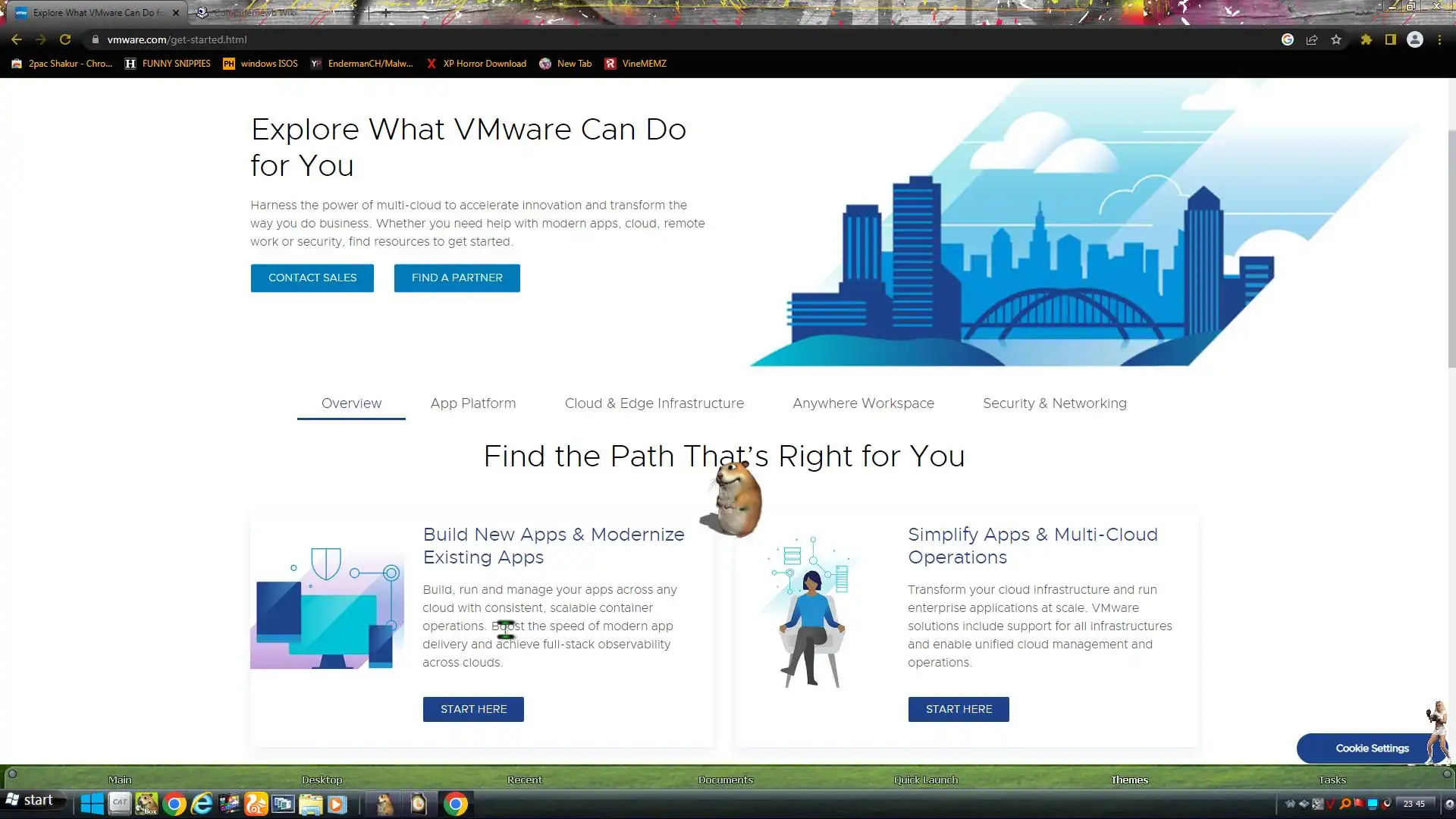Image resolution: width=1456 pixels, height=819 pixels.
Task: Reload the VMware page
Action: (x=65, y=39)
